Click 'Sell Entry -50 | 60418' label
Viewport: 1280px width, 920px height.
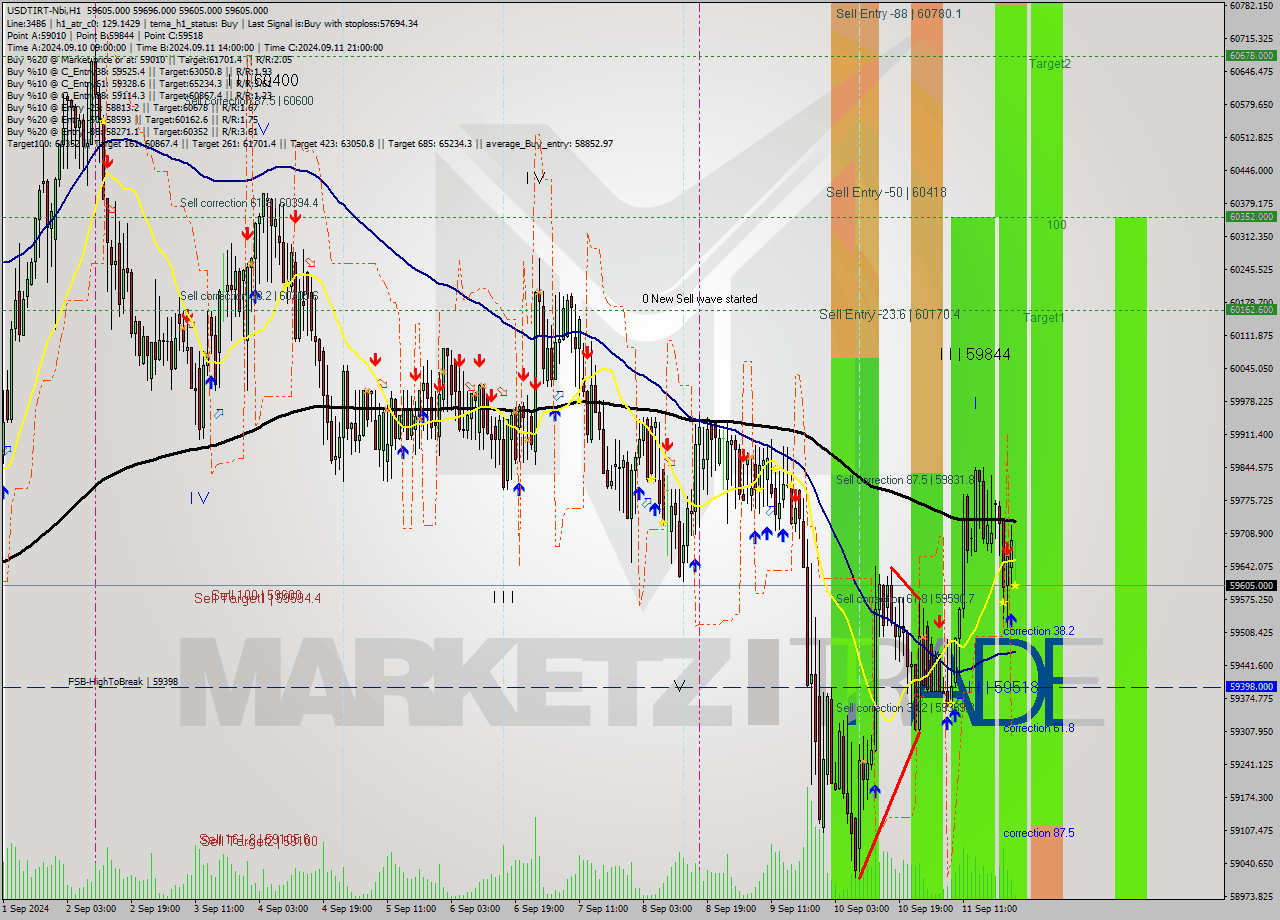[886, 192]
